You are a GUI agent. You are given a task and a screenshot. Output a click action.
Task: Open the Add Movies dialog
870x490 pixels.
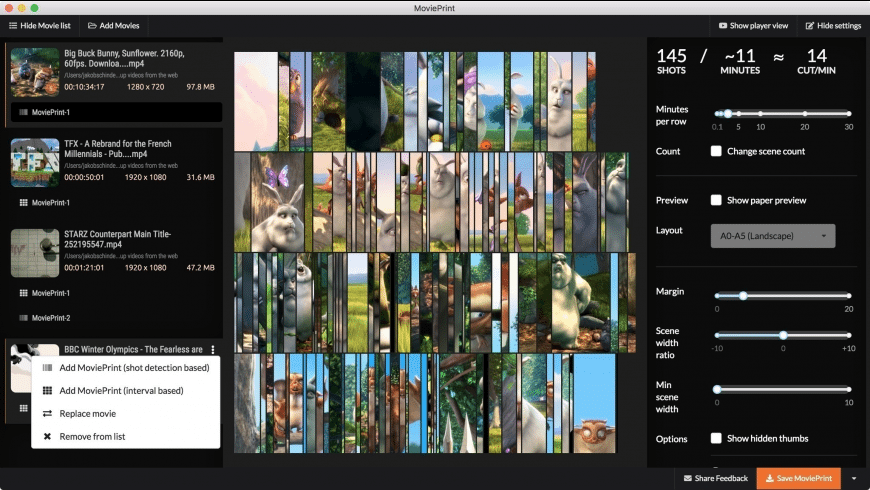click(x=114, y=26)
